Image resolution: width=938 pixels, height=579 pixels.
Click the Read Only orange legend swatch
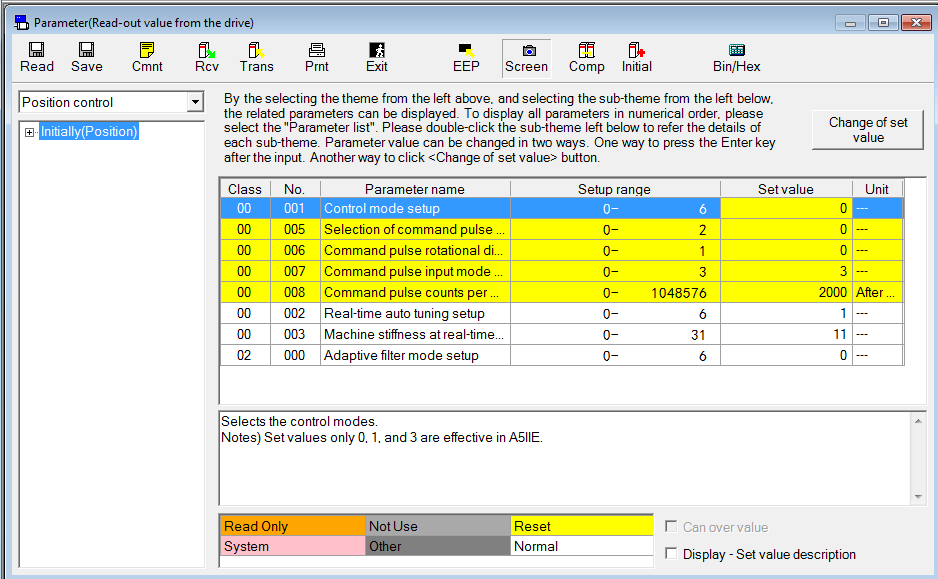click(292, 526)
